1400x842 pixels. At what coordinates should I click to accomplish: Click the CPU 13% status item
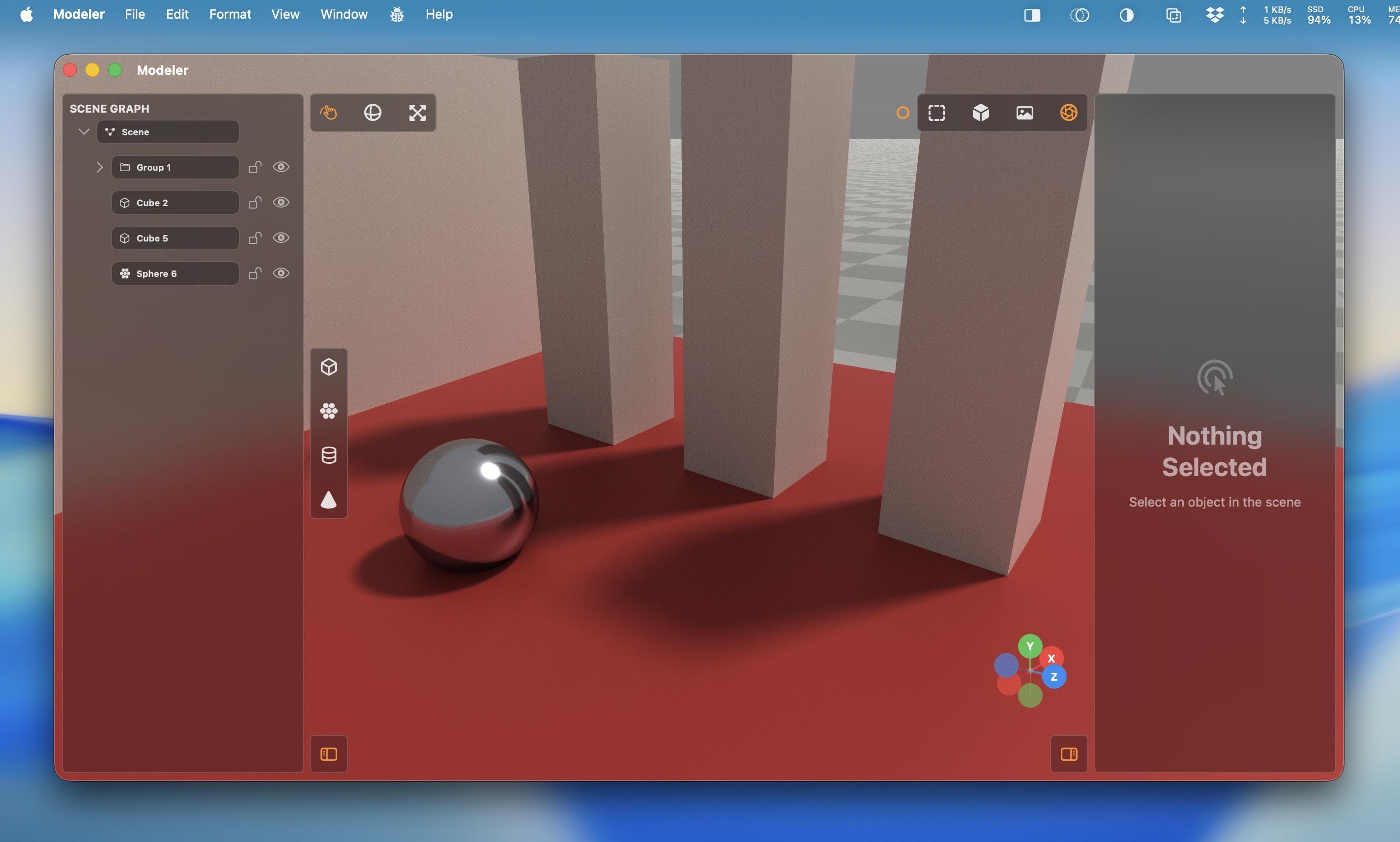(x=1359, y=15)
